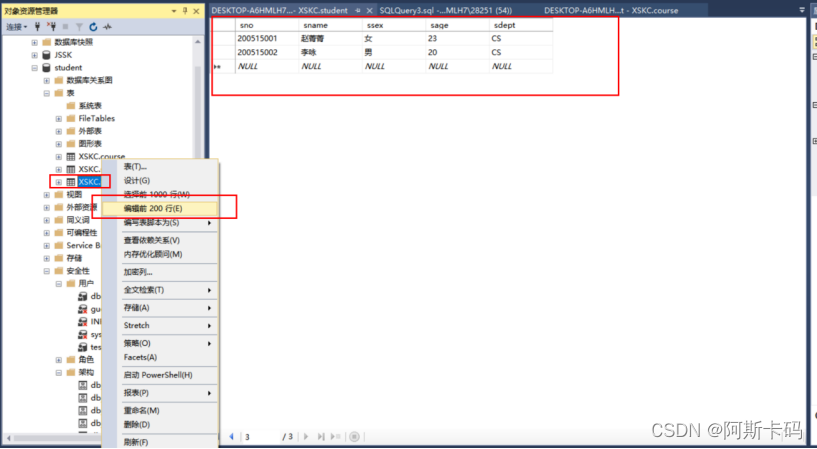Click the blue refresh icon in Object Explorer
The height and width of the screenshot is (449, 817).
point(93,27)
